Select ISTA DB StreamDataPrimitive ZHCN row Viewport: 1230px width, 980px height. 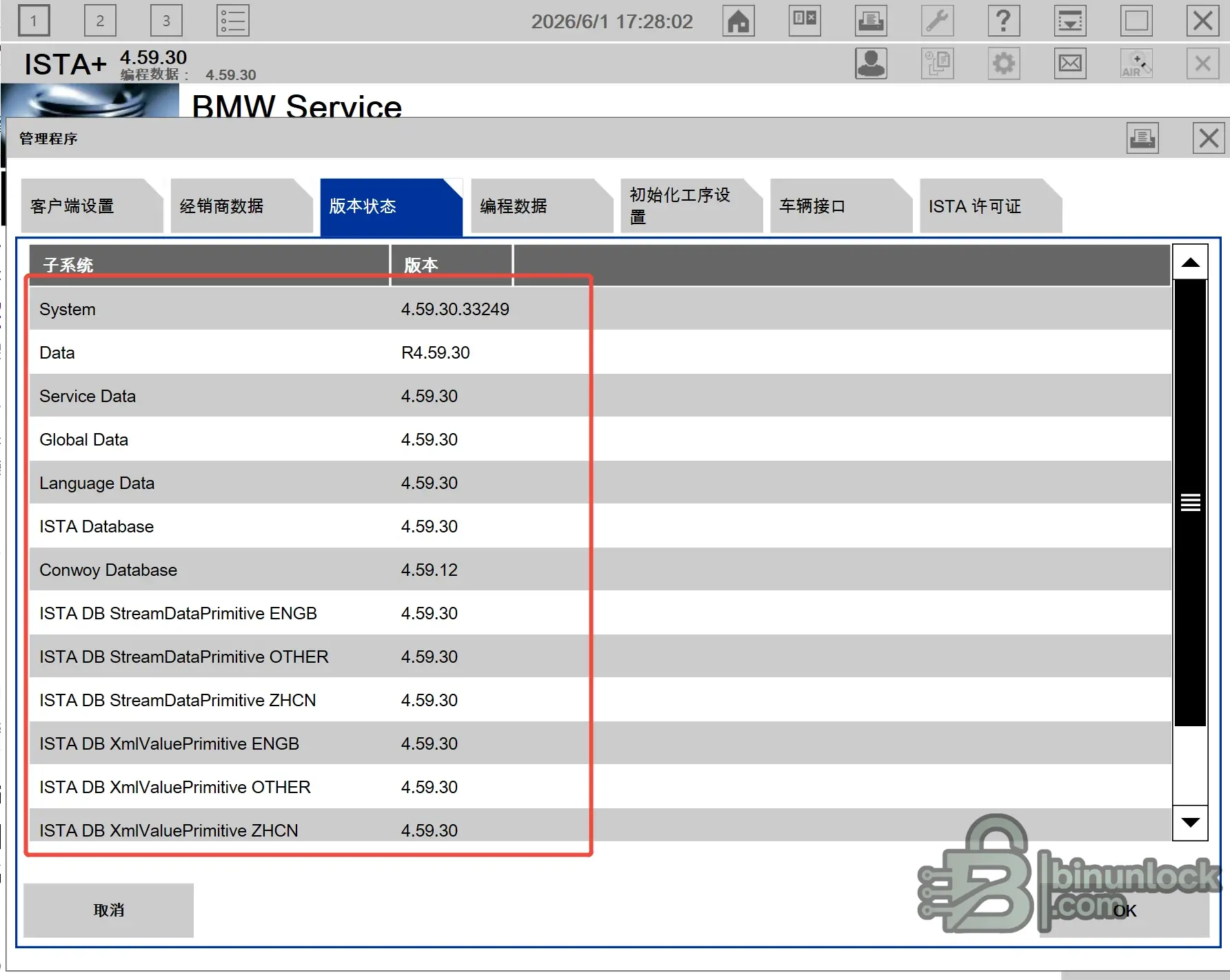(x=600, y=700)
